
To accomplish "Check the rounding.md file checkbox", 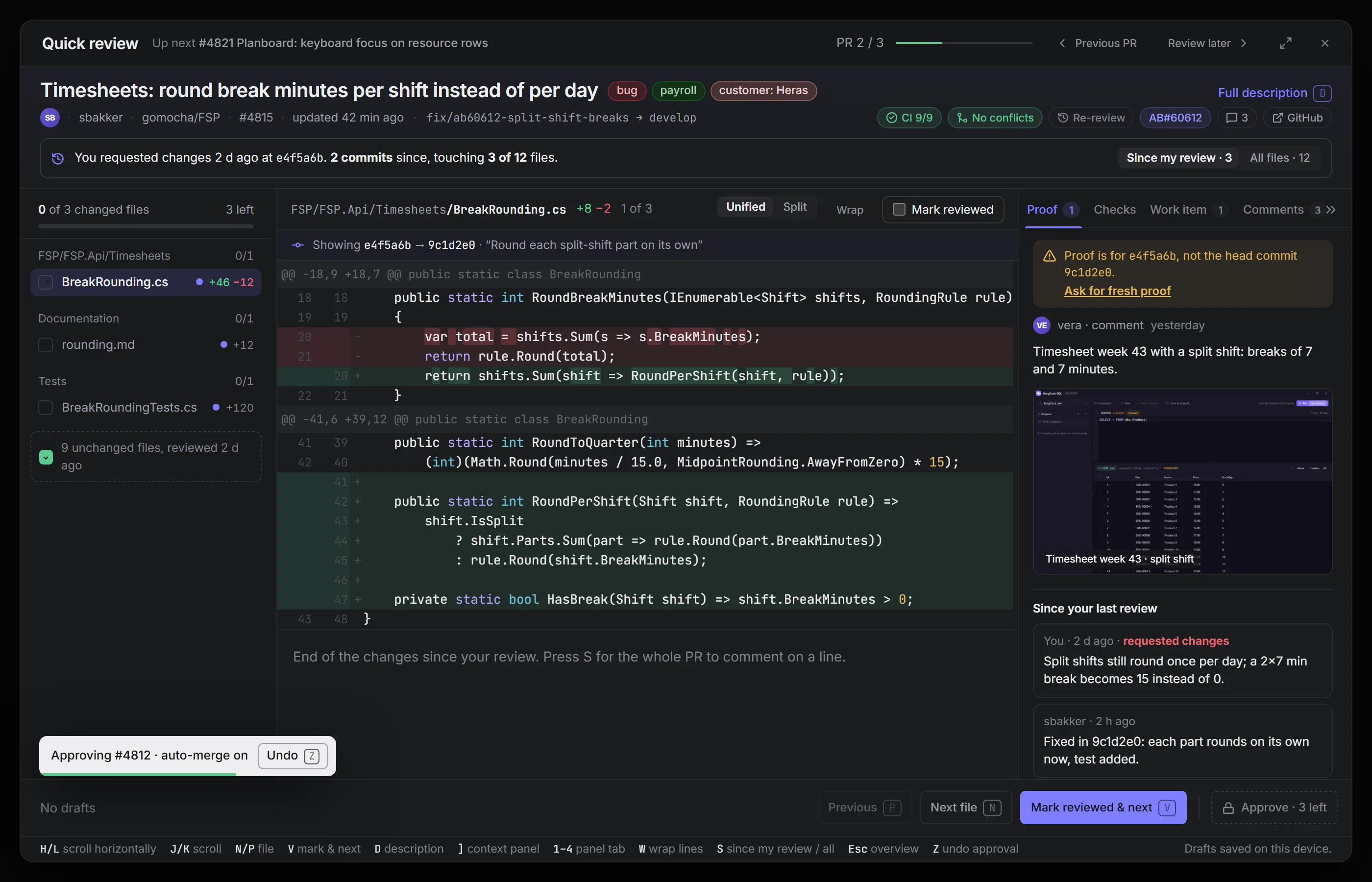I will click(46, 345).
